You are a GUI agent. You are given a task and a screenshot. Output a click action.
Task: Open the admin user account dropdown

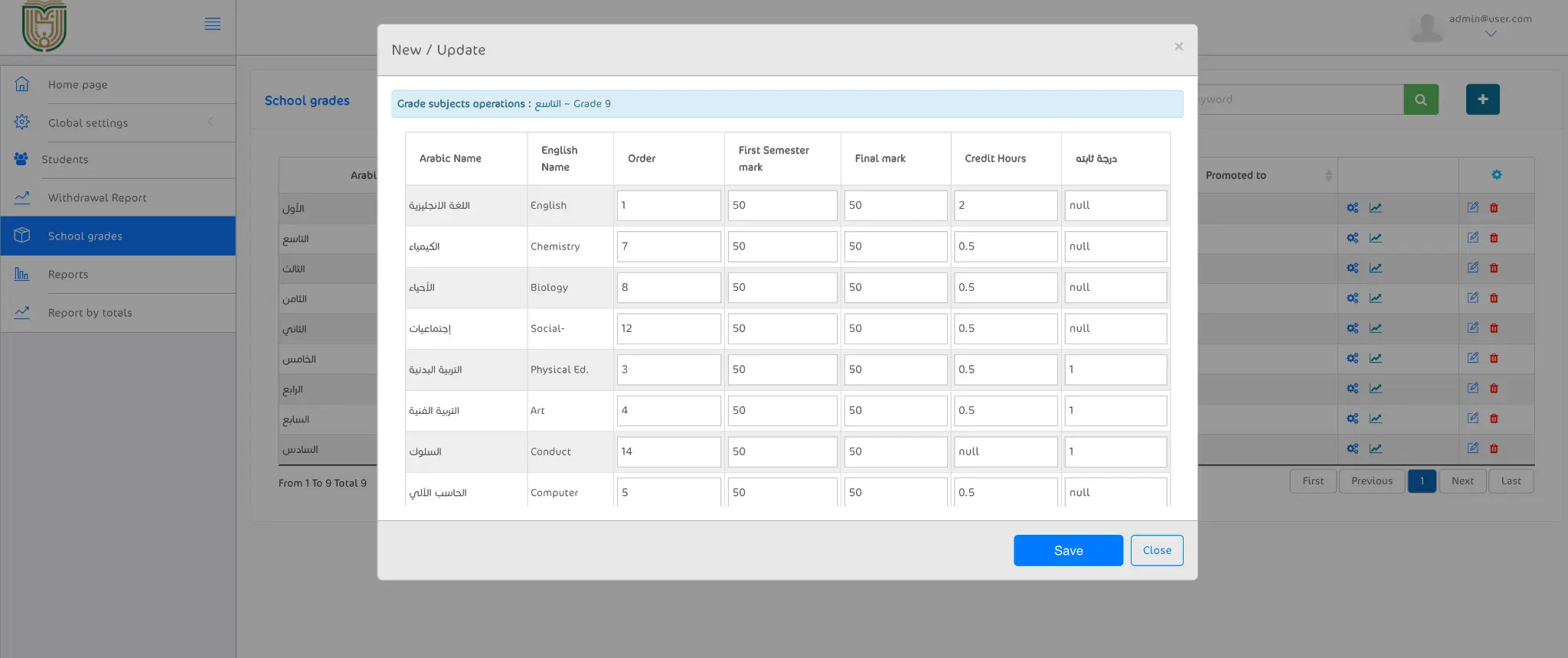click(1490, 34)
